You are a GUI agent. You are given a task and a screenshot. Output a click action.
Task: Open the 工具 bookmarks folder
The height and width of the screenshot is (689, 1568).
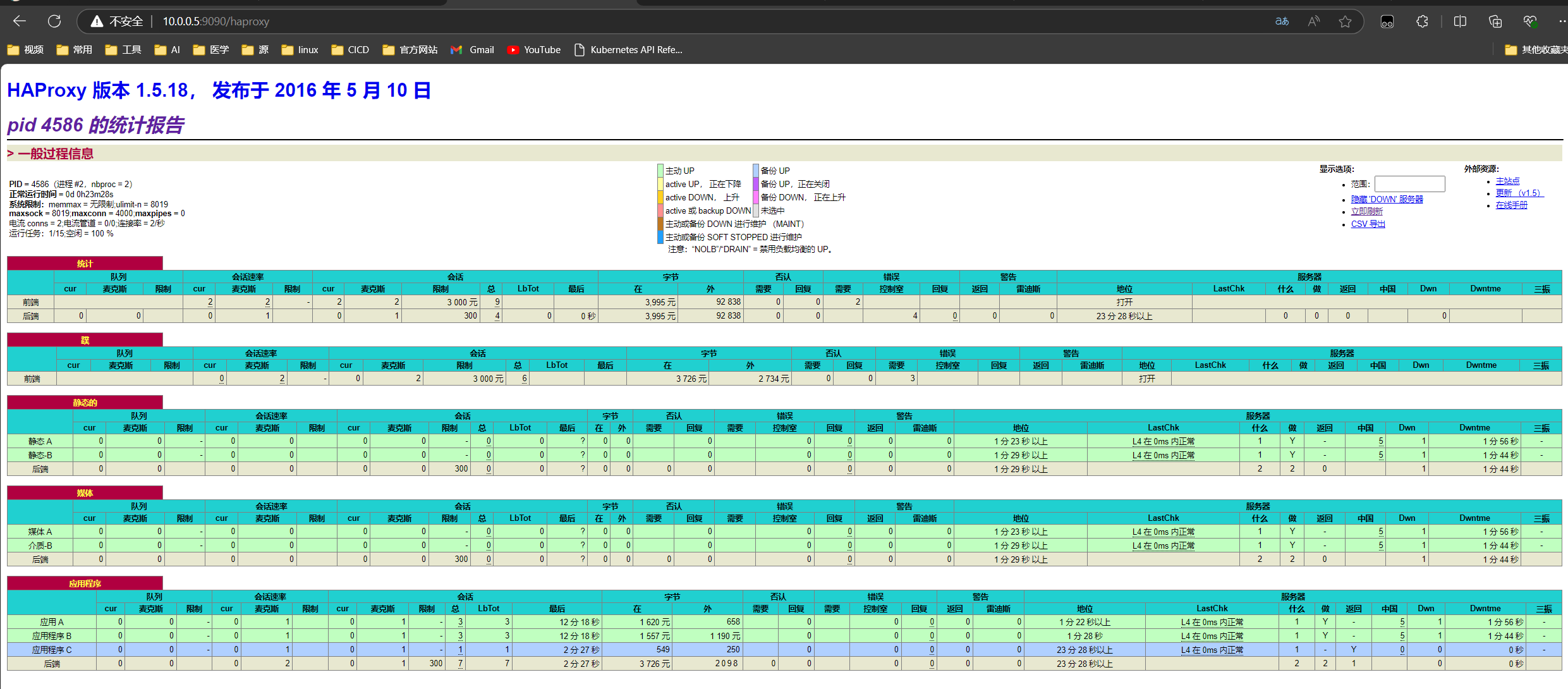pyautogui.click(x=123, y=50)
